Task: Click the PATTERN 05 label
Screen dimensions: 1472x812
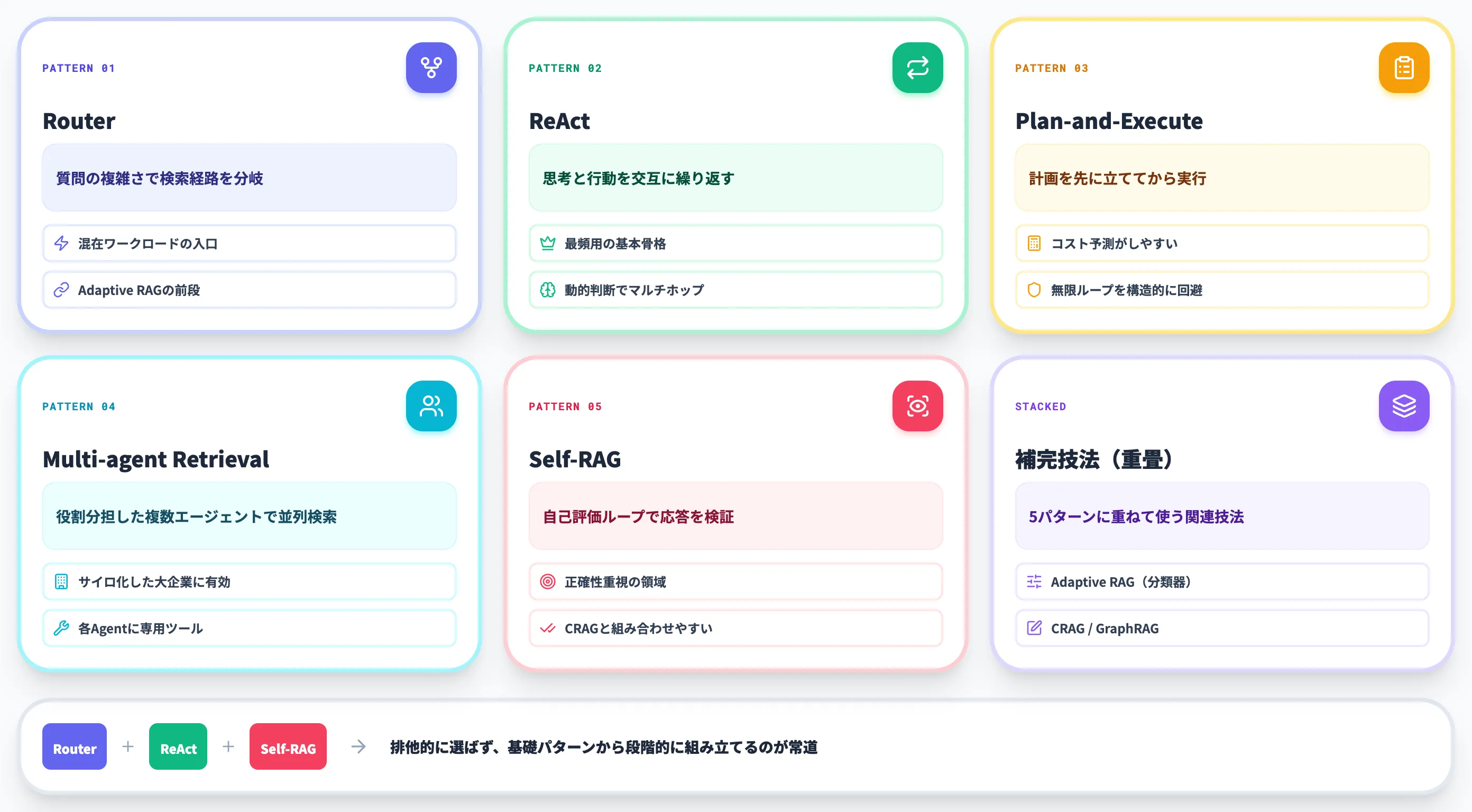Action: click(x=565, y=407)
